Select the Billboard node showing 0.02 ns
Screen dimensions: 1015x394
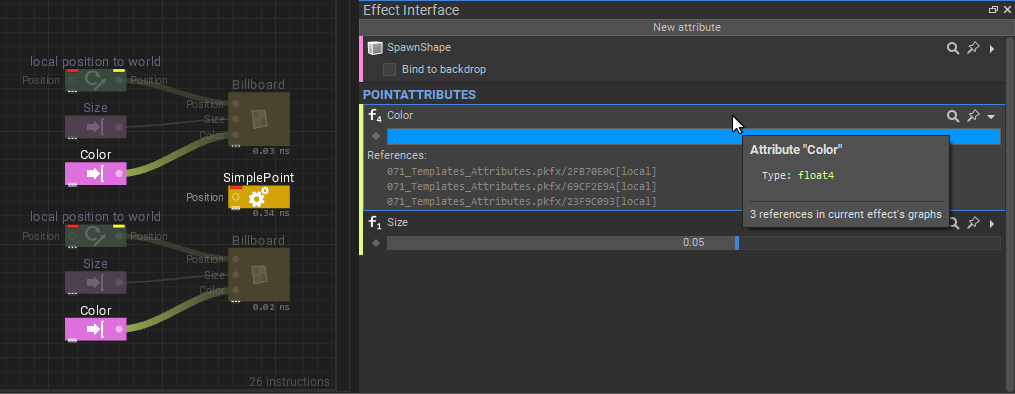[x=259, y=274]
